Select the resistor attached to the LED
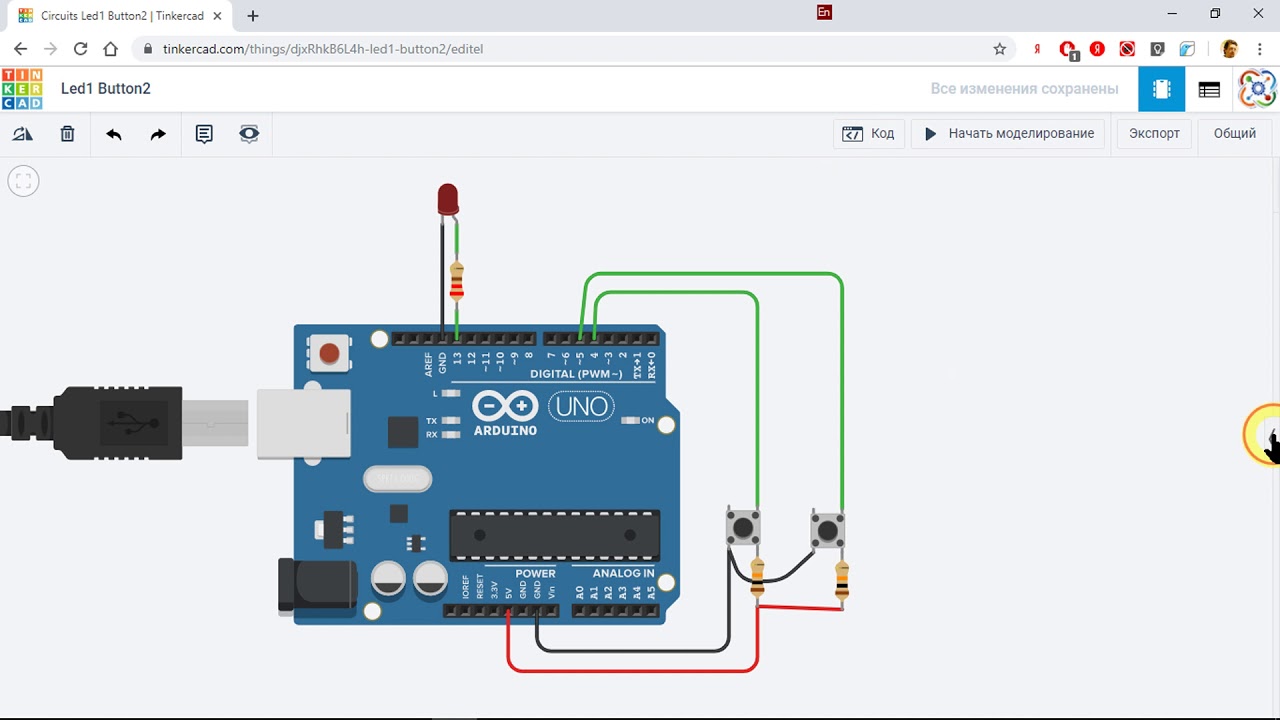Image resolution: width=1280 pixels, height=720 pixels. tap(457, 282)
